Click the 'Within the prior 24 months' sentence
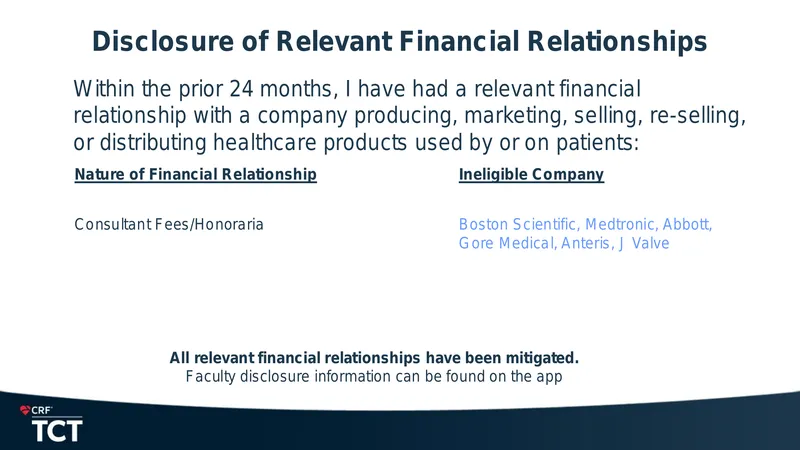Image resolution: width=800 pixels, height=450 pixels. pyautogui.click(x=357, y=89)
